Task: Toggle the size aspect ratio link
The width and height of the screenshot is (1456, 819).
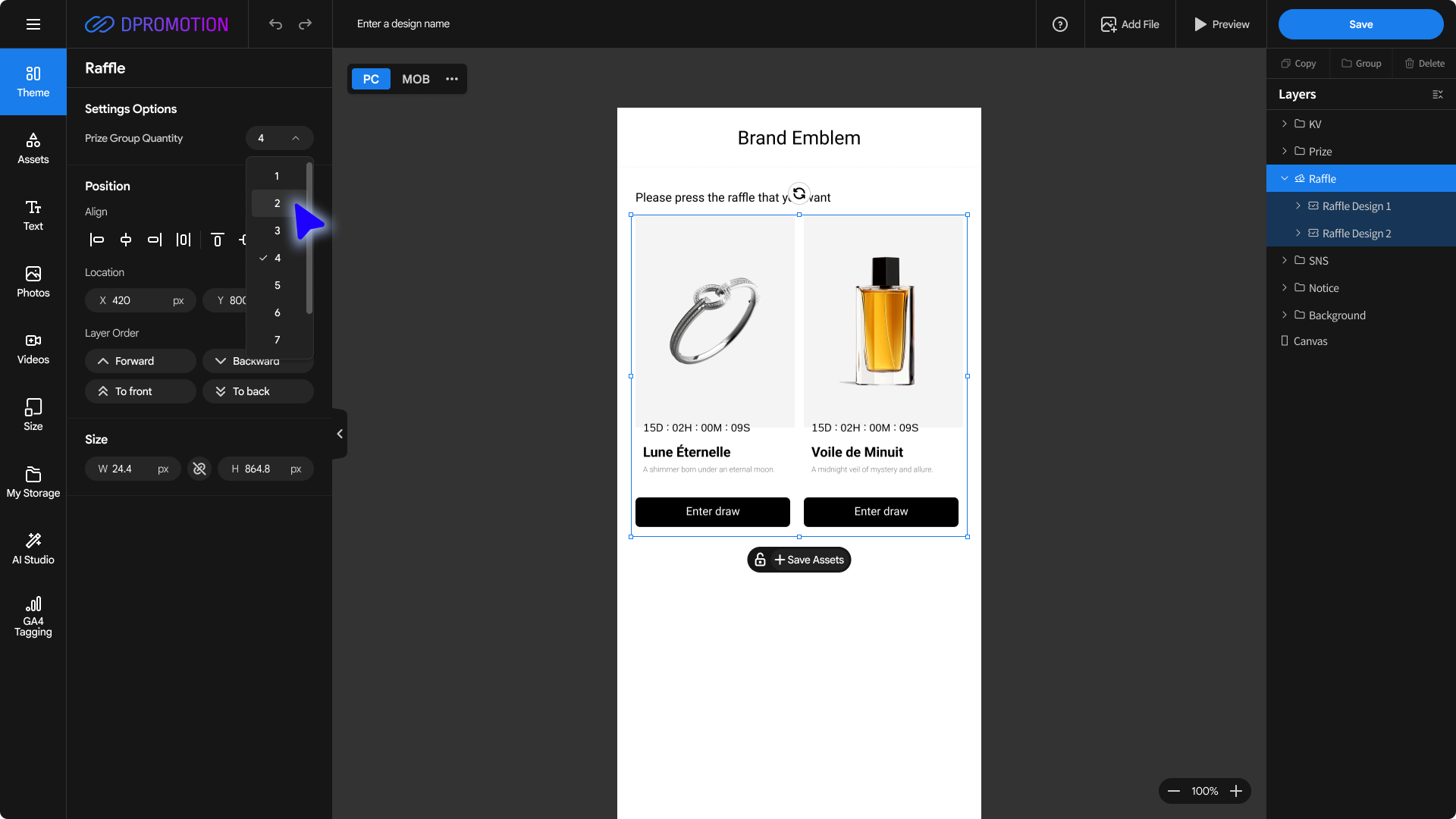Action: (x=199, y=469)
